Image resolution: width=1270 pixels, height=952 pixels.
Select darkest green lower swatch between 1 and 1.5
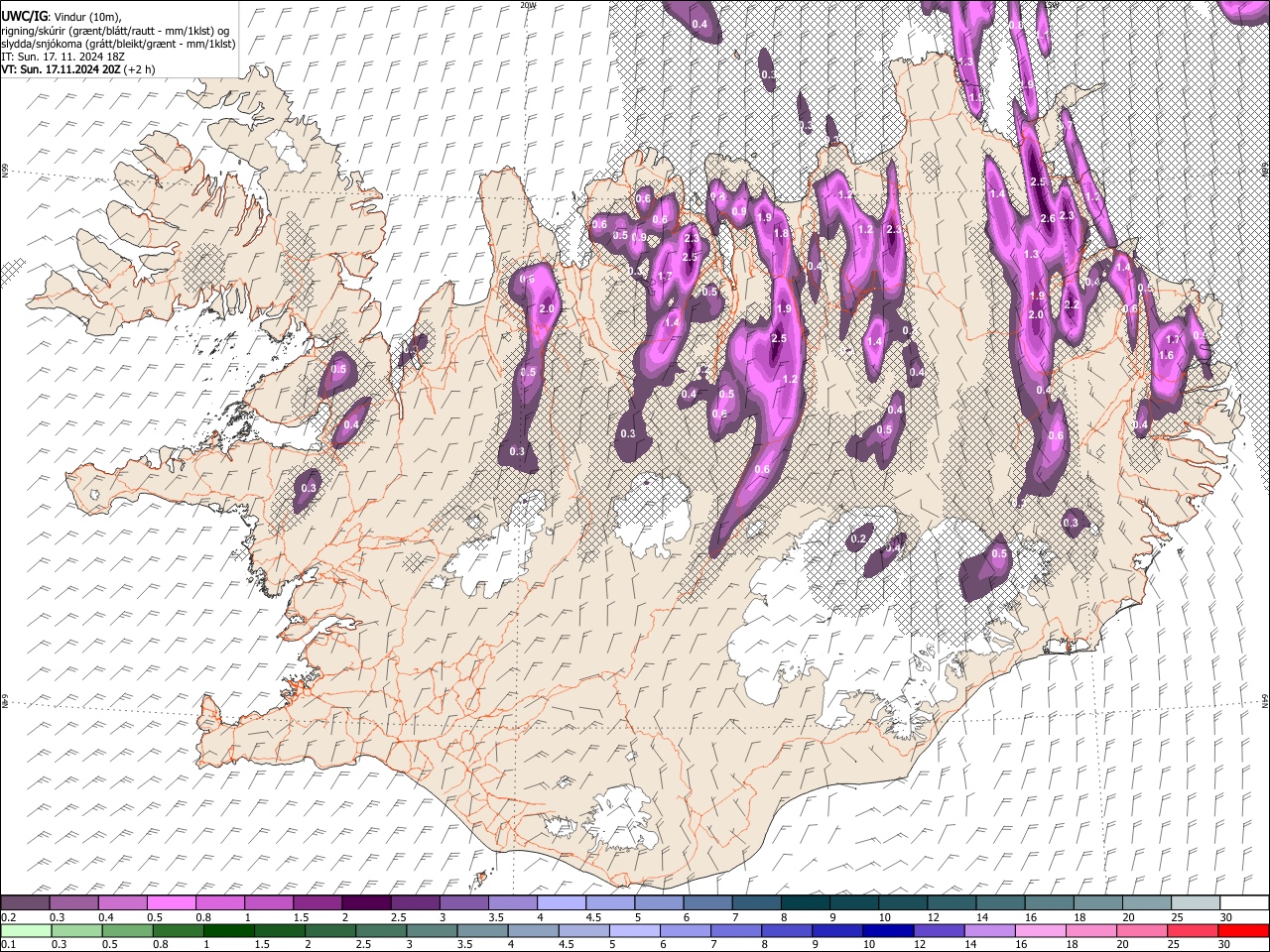[228, 931]
